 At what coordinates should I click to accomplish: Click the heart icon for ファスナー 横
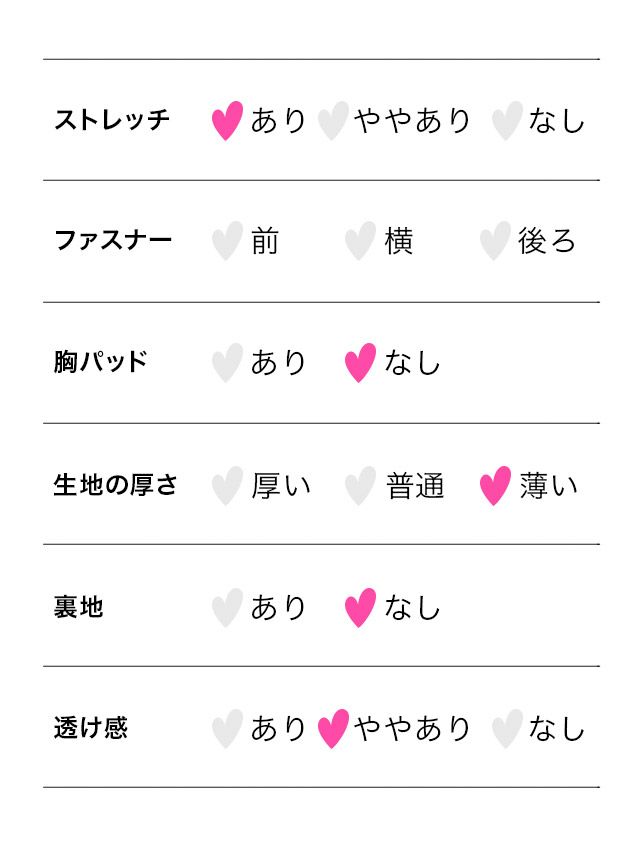point(360,241)
